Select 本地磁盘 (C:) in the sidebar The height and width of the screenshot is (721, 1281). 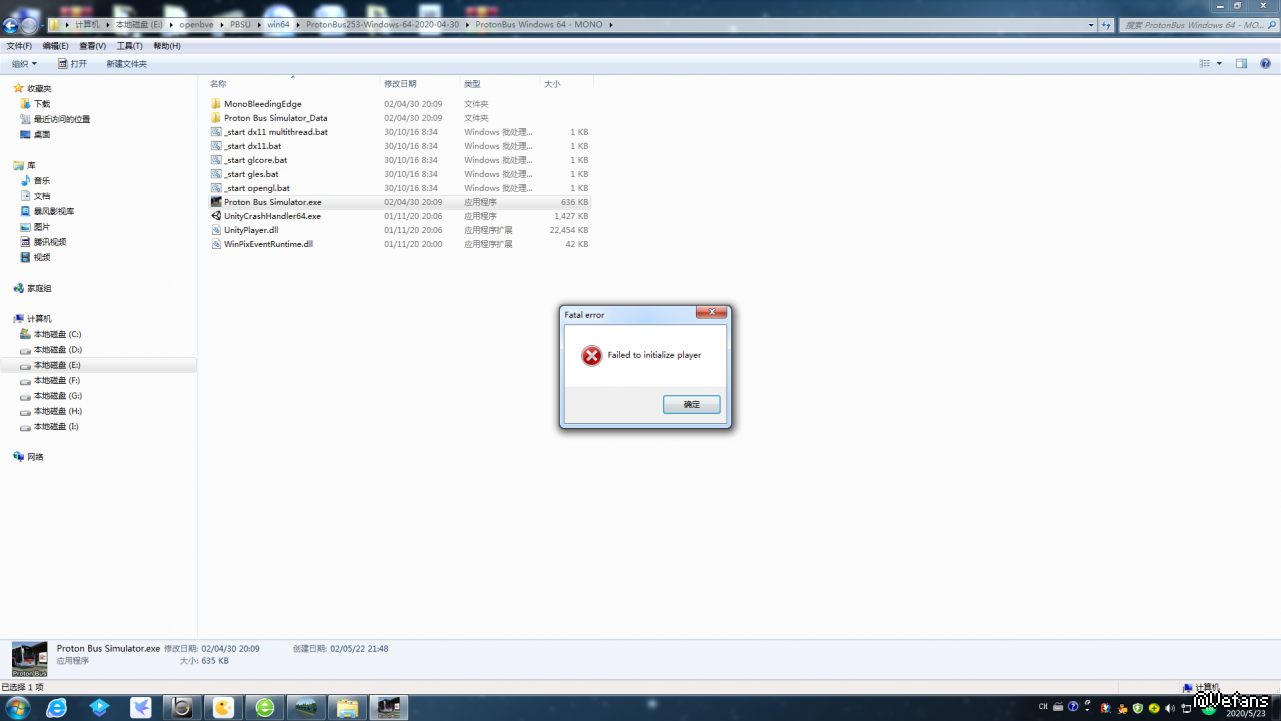pyautogui.click(x=57, y=335)
